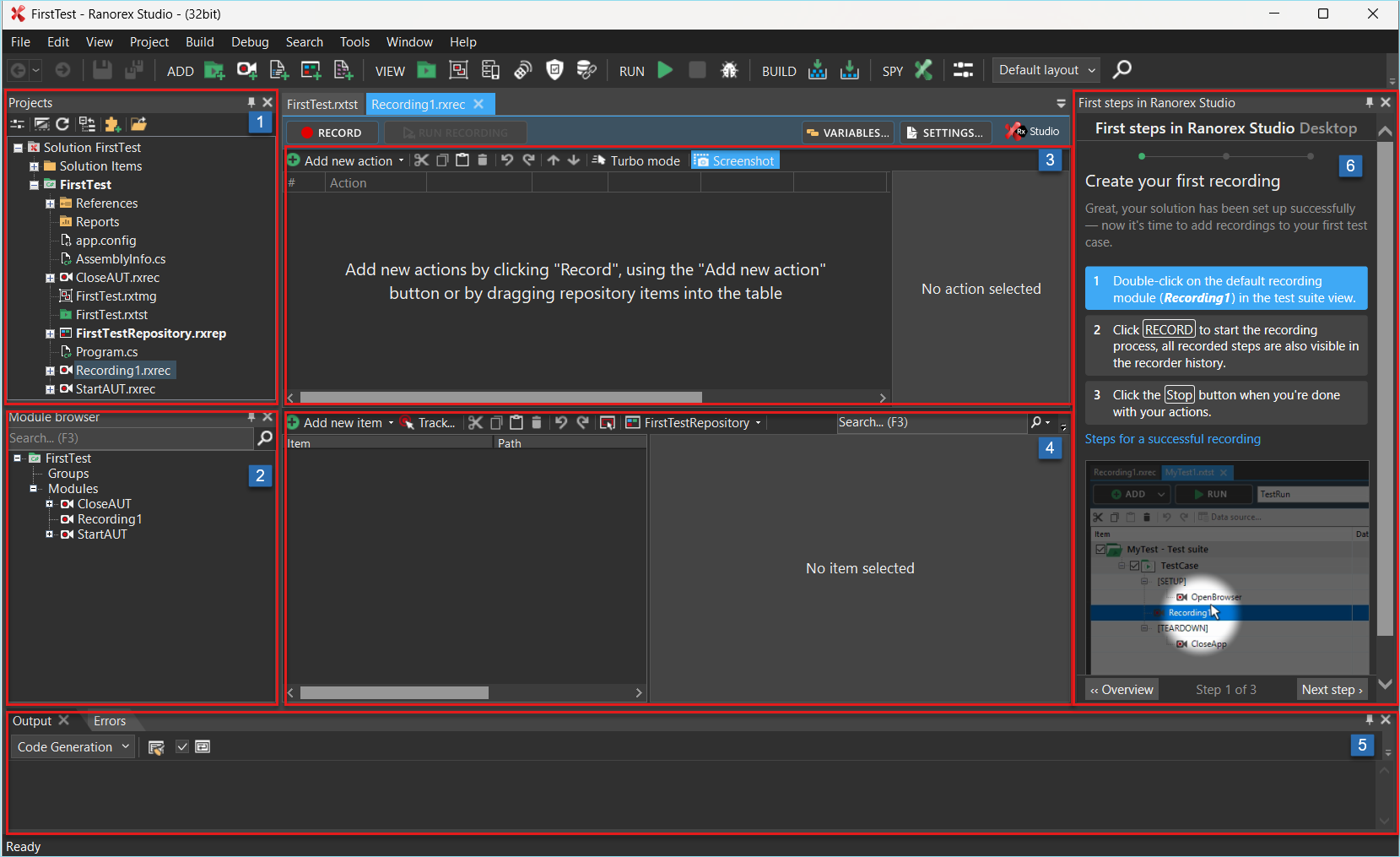Image resolution: width=1400 pixels, height=857 pixels.
Task: Click the highlight element icon in repository toolbar
Action: point(607,422)
